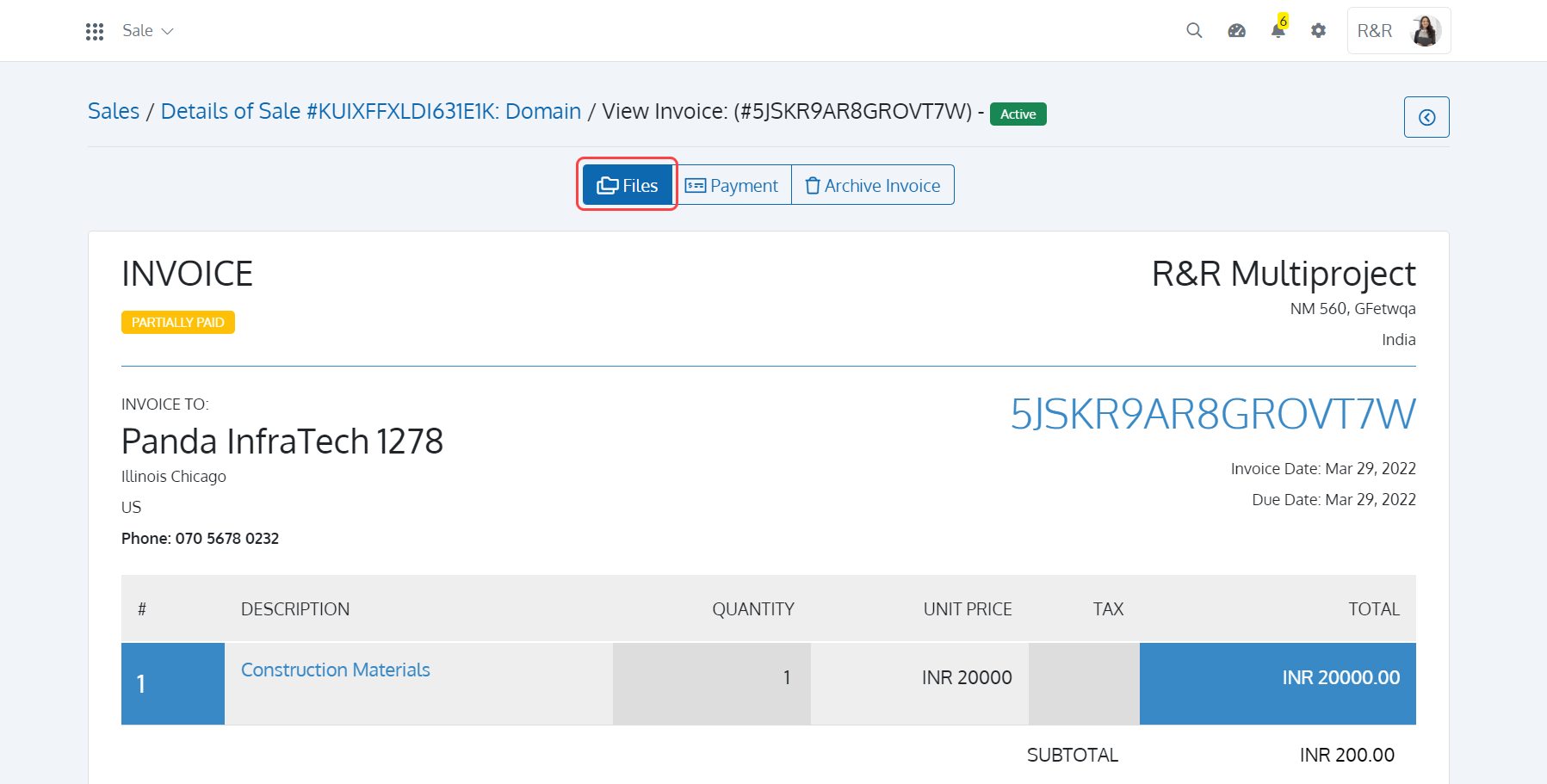Click the INR 20000.00 total cell
Viewport: 1547px width, 784px height.
click(x=1278, y=683)
